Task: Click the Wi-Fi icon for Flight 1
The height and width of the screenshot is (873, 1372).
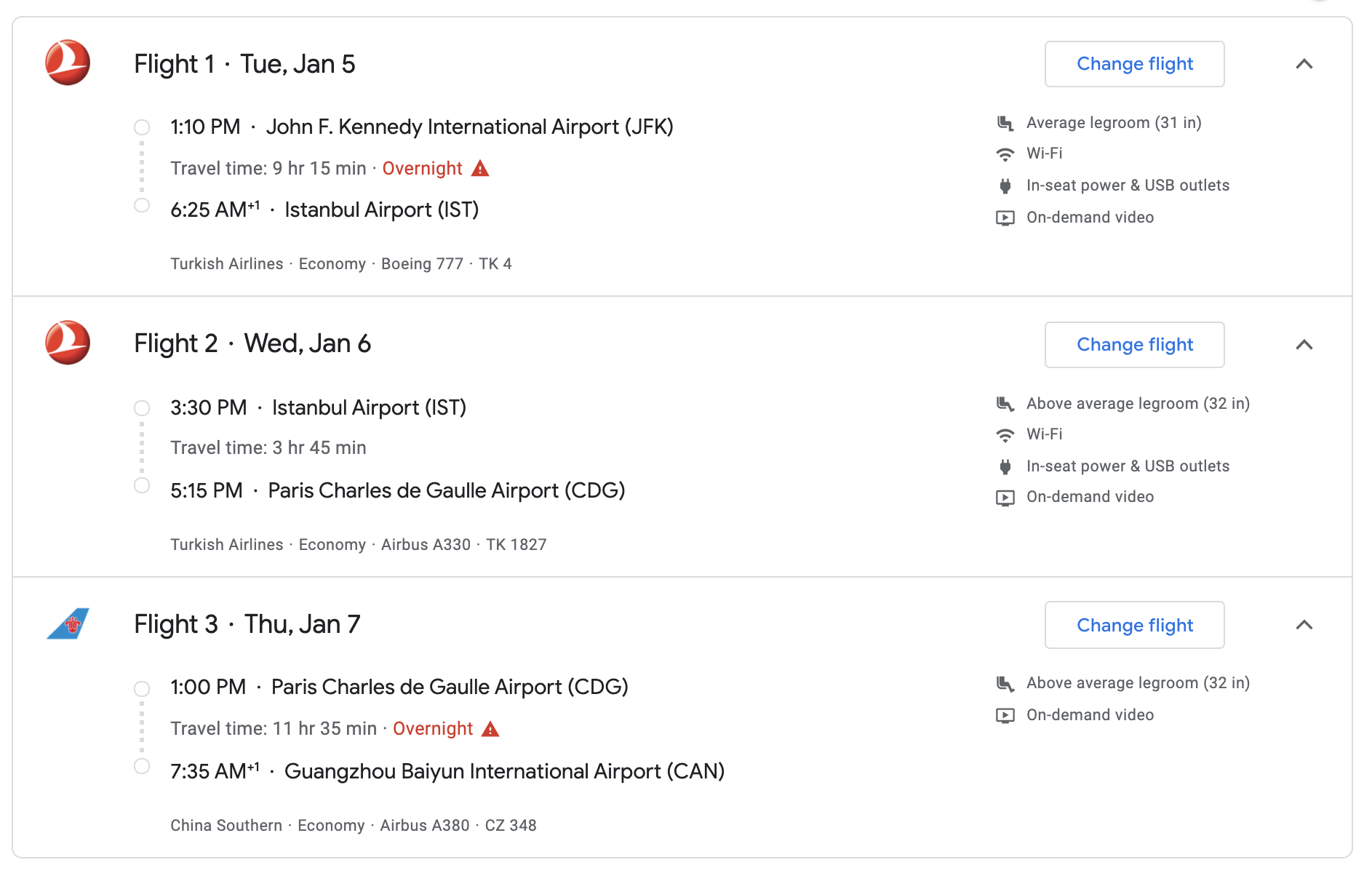Action: [1005, 154]
